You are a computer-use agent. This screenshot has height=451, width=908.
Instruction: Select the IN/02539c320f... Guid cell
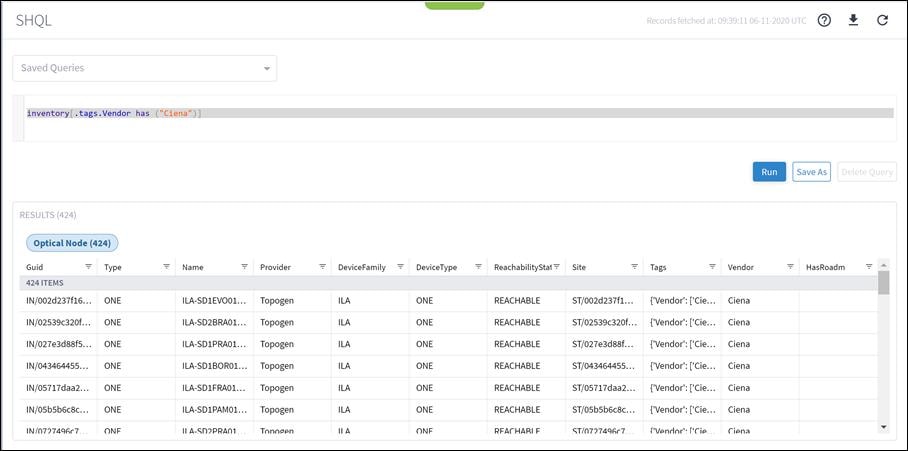[58, 322]
